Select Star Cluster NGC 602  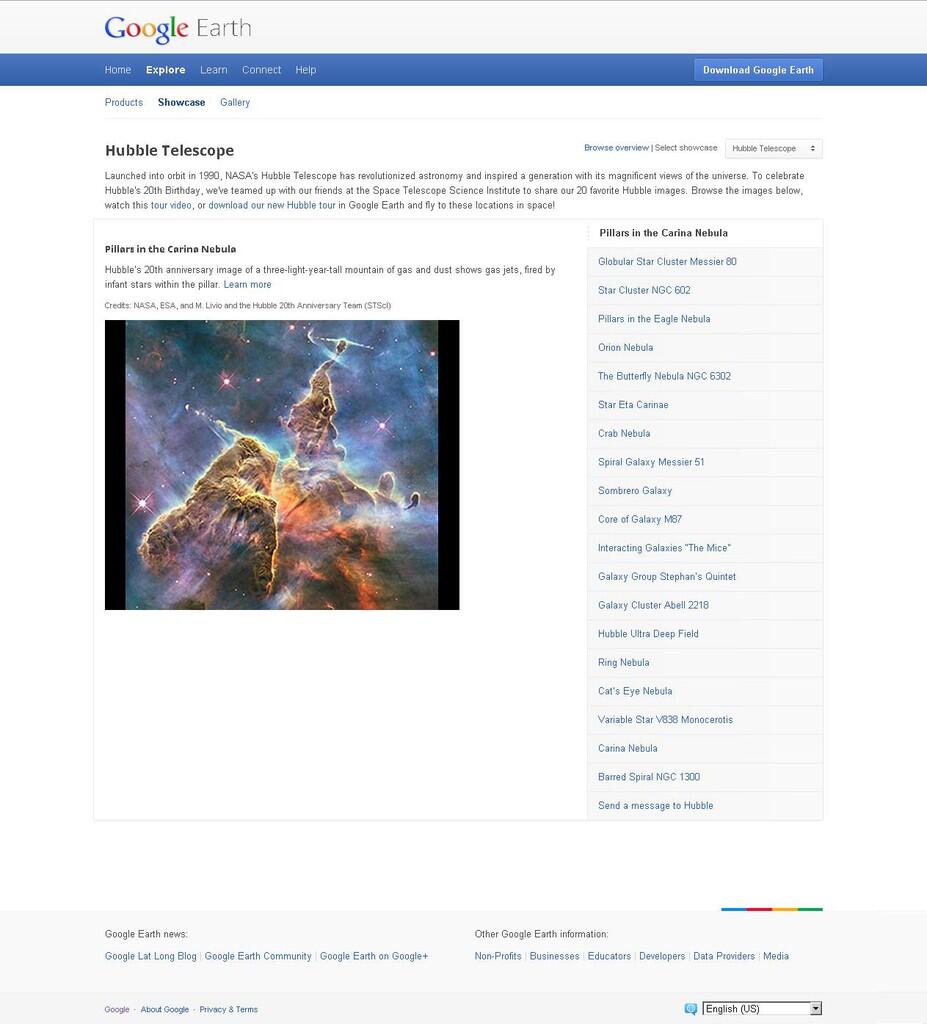[x=705, y=291]
